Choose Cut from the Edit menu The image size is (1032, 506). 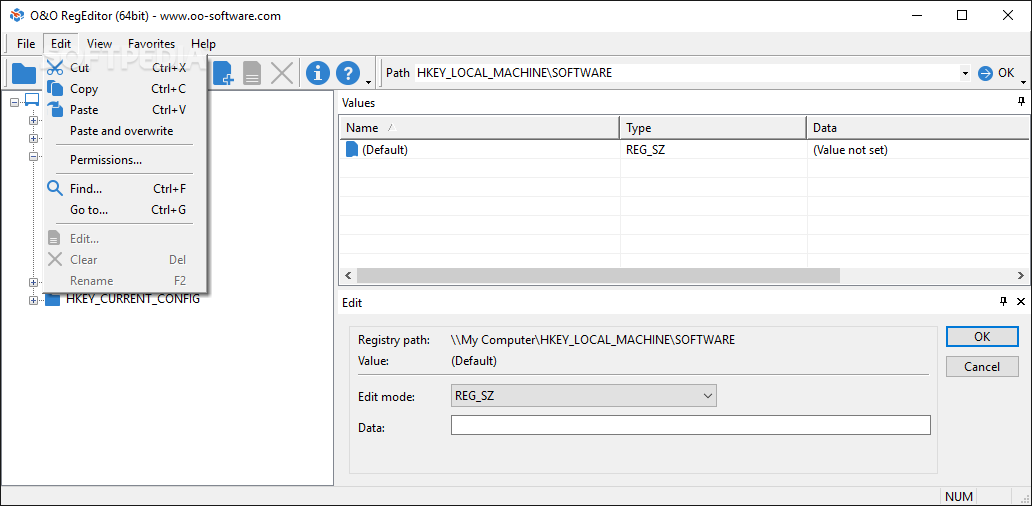pos(125,67)
